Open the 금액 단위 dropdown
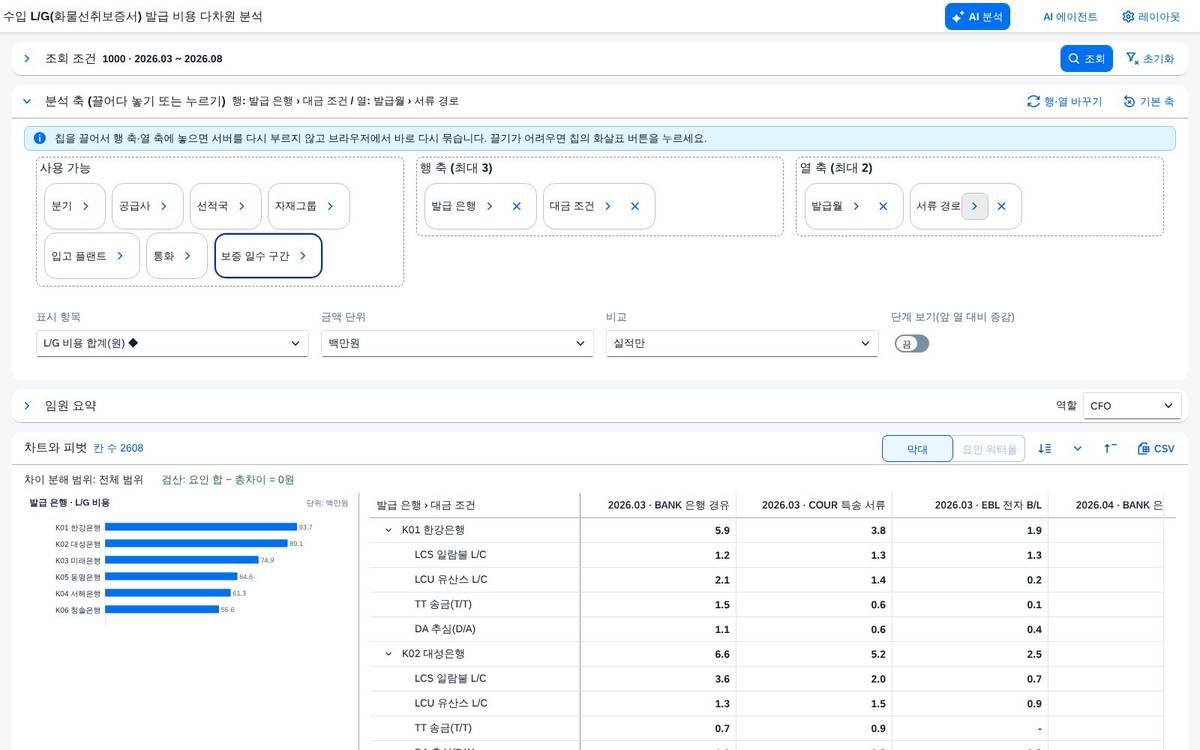The height and width of the screenshot is (750, 1200). coord(457,344)
